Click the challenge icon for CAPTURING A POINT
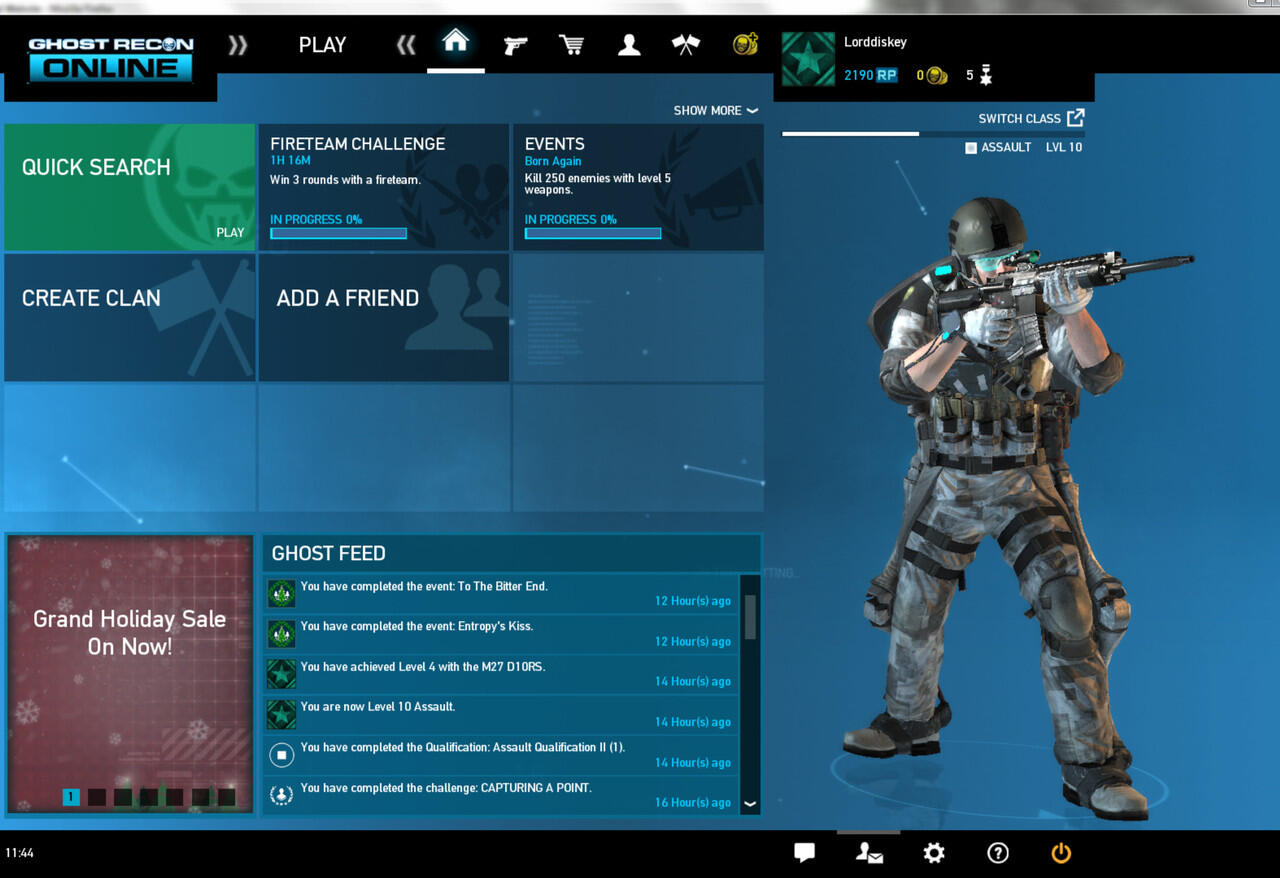This screenshot has width=1280, height=878. (x=281, y=795)
